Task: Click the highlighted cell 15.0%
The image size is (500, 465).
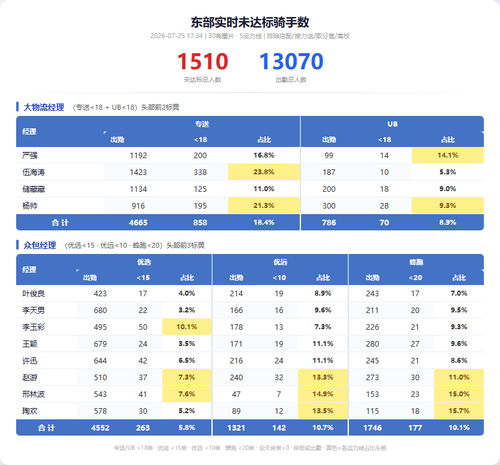Action: (x=459, y=394)
